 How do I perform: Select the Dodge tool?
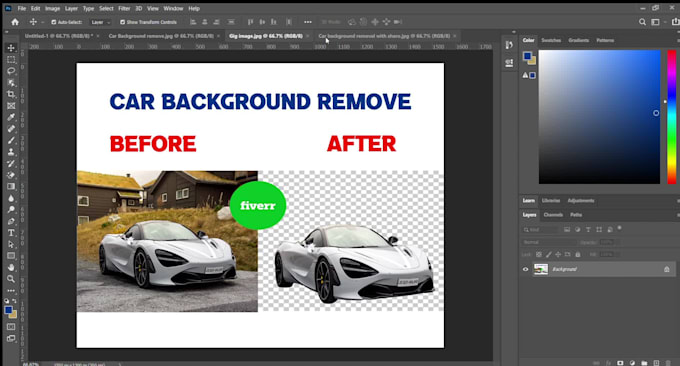coord(11,209)
